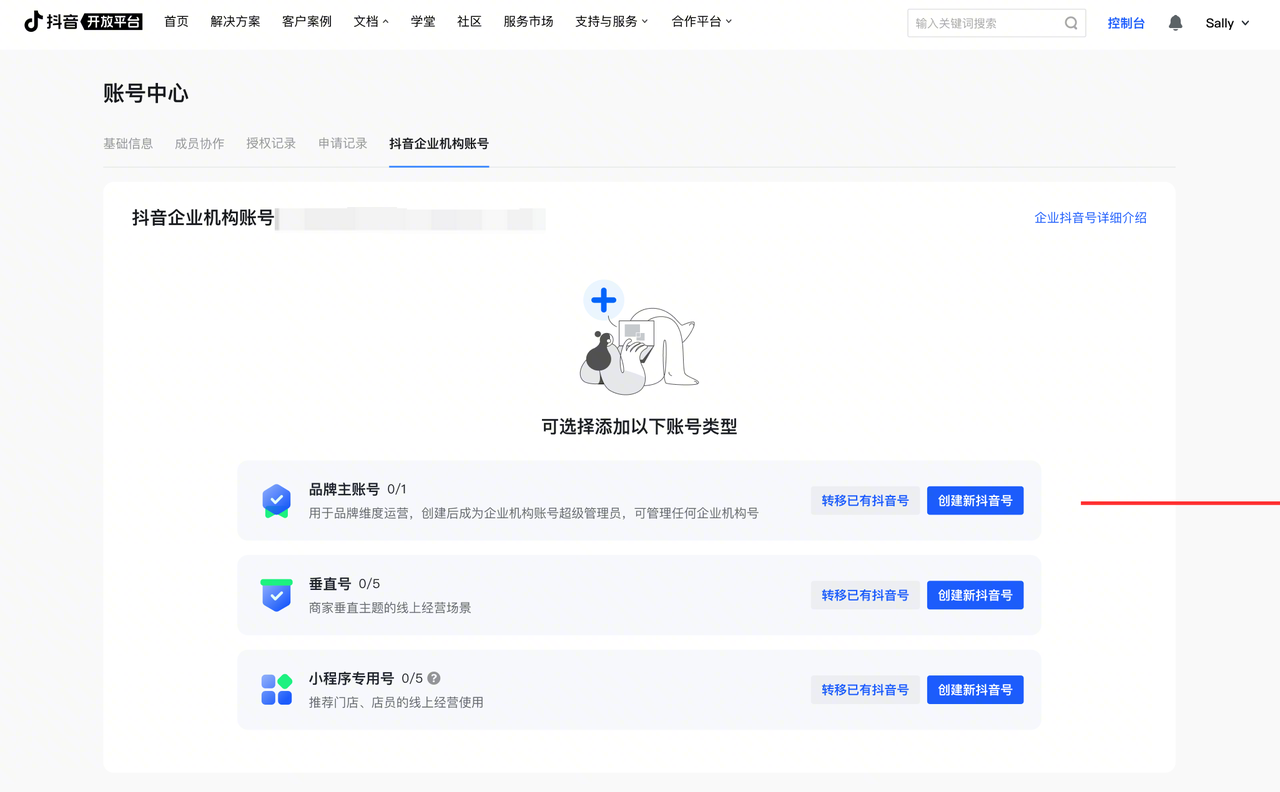Click 创建新抖音号 for 小程序专用号
1280x792 pixels.
(974, 690)
